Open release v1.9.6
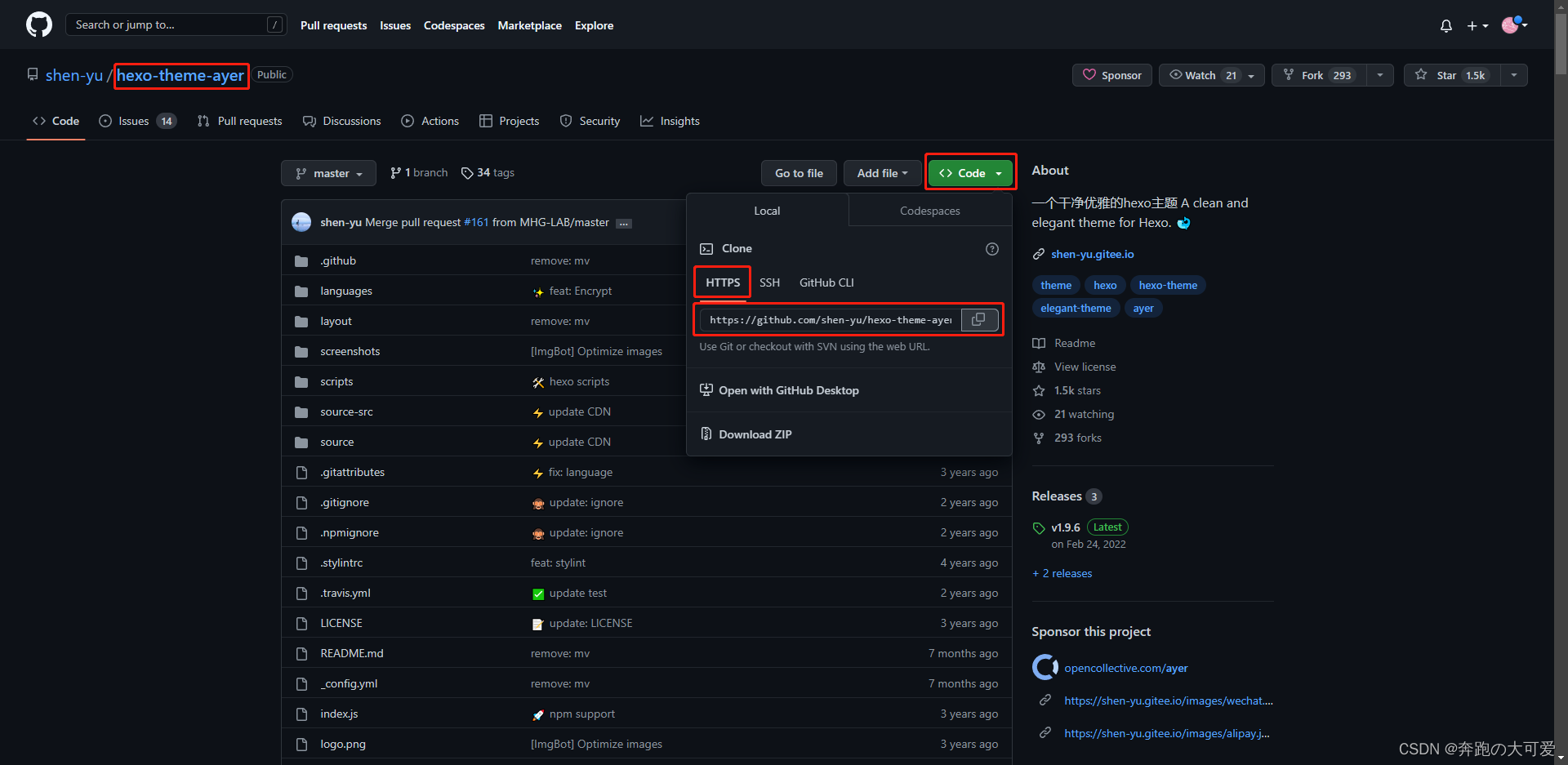This screenshot has width=1568, height=765. coord(1065,527)
